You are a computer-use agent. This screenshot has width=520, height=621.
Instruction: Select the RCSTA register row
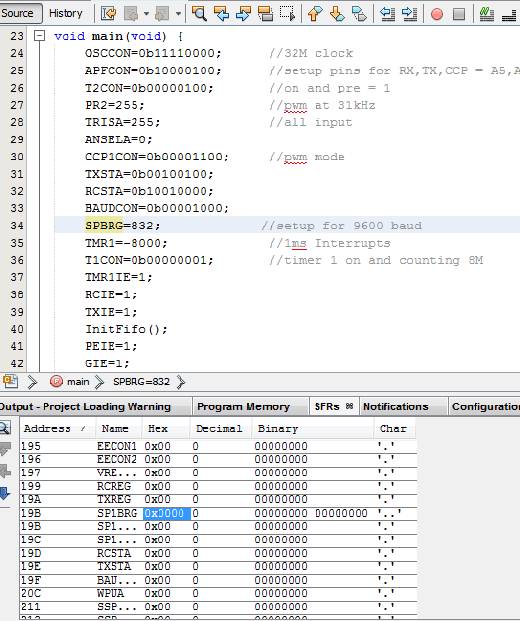pyautogui.click(x=218, y=553)
